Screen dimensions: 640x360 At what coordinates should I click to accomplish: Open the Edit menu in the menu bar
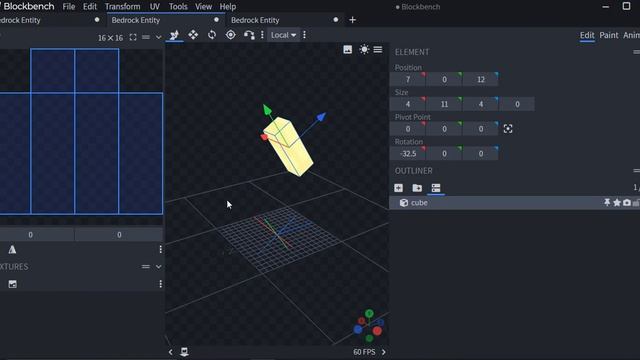pyautogui.click(x=90, y=7)
